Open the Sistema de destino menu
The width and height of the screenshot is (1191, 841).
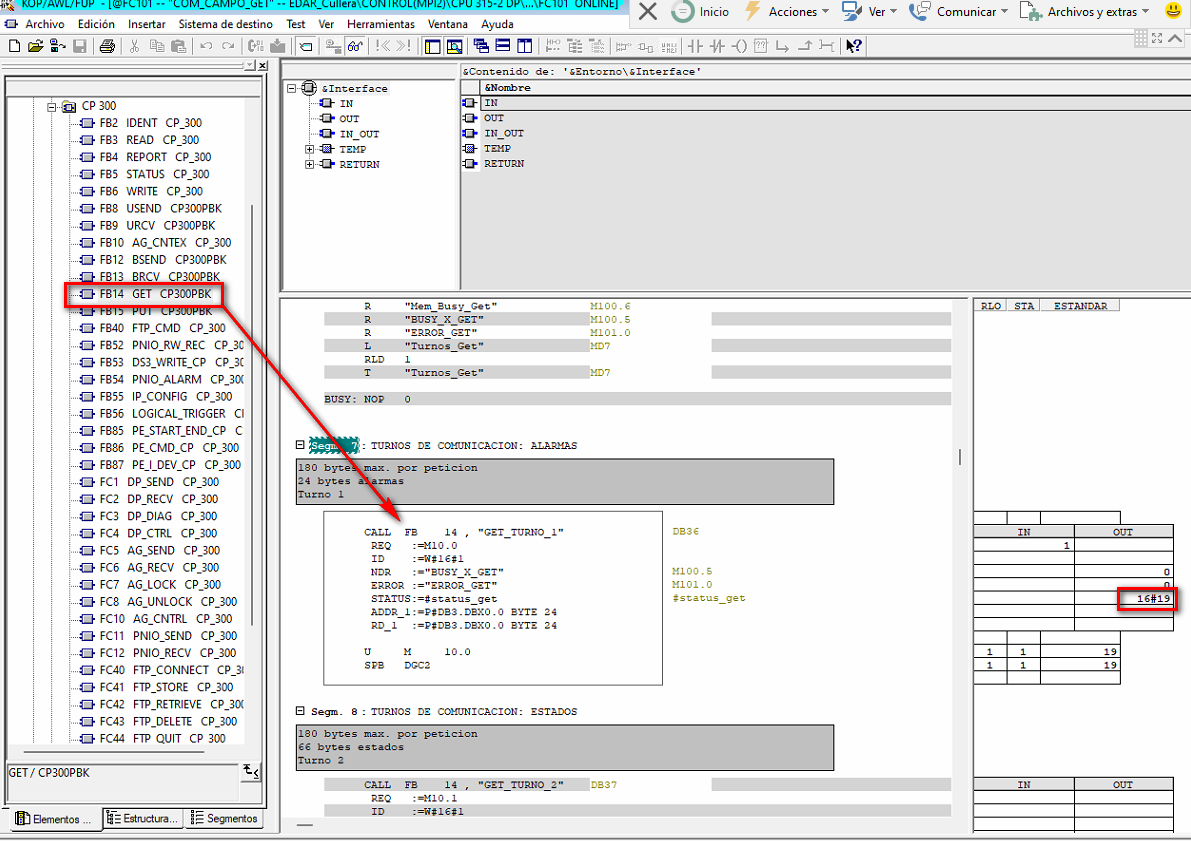click(x=226, y=24)
